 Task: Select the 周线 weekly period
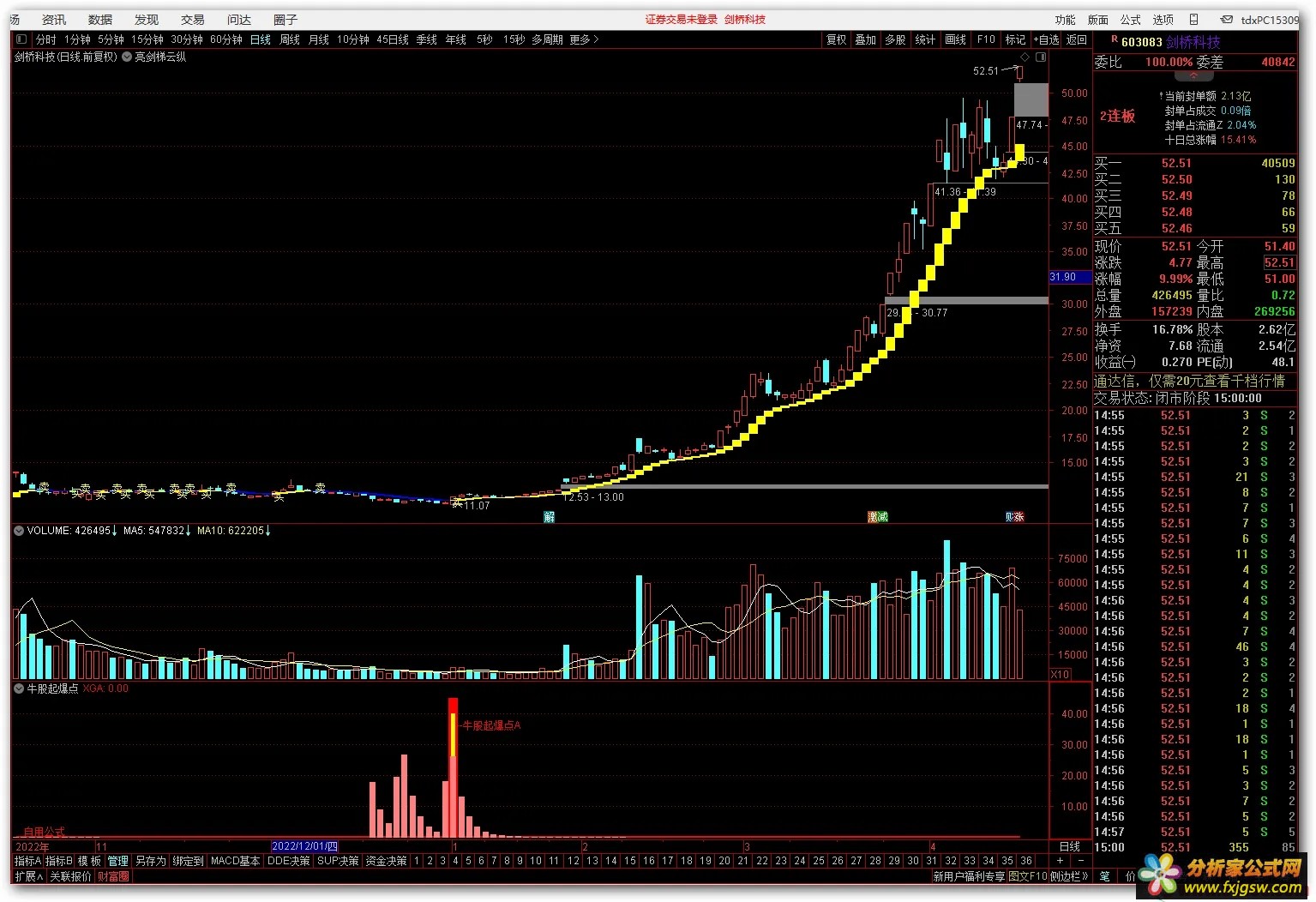click(290, 39)
